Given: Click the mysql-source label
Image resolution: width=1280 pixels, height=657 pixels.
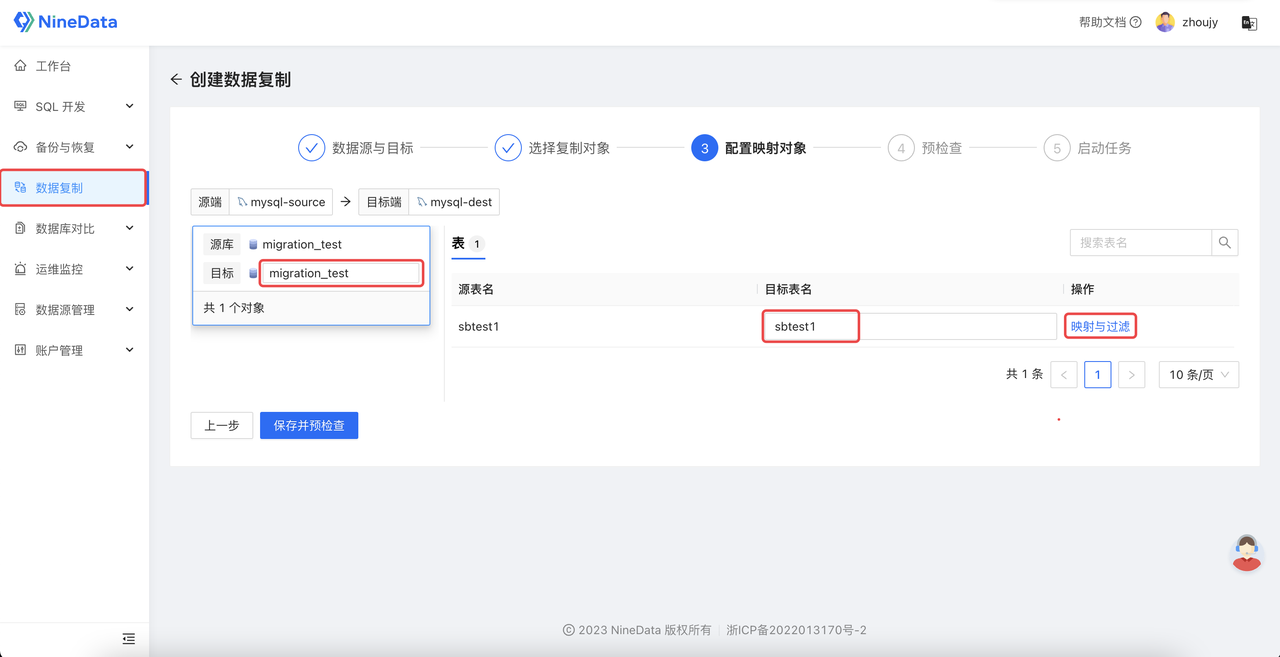Looking at the screenshot, I should (x=288, y=202).
